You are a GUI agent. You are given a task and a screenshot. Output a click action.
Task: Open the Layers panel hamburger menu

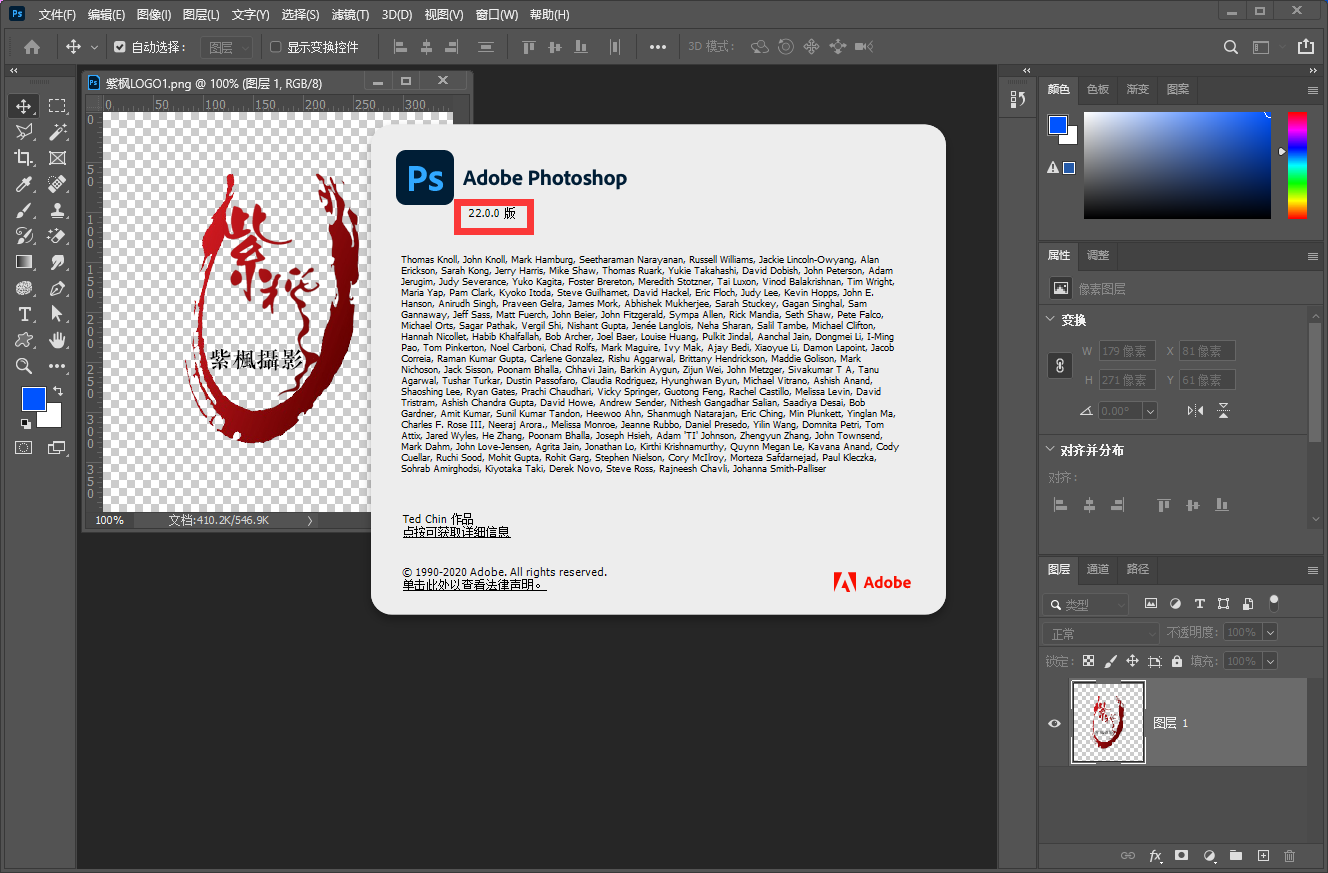tap(1313, 569)
